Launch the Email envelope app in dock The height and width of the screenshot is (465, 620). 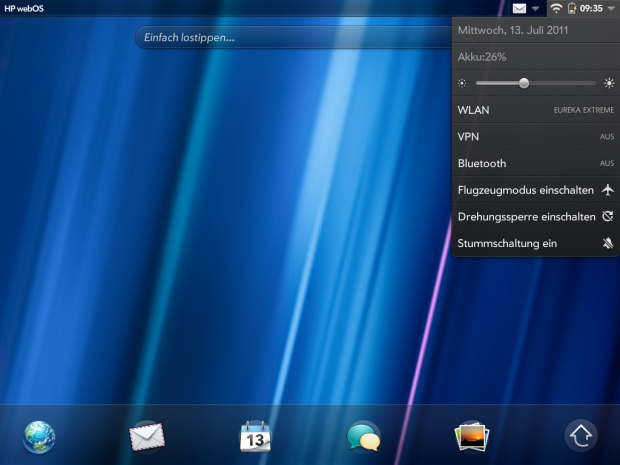click(147, 437)
